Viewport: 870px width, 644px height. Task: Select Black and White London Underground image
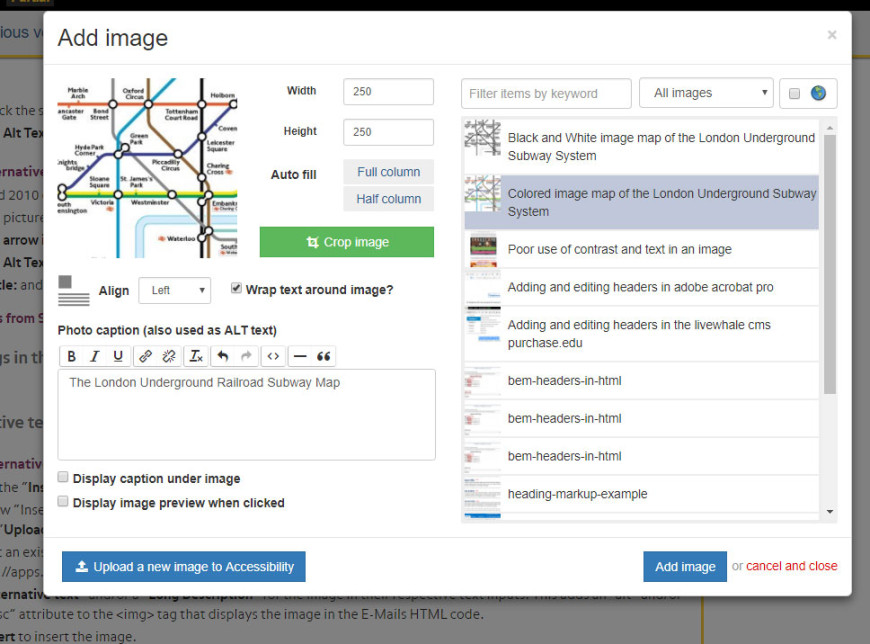(641, 146)
